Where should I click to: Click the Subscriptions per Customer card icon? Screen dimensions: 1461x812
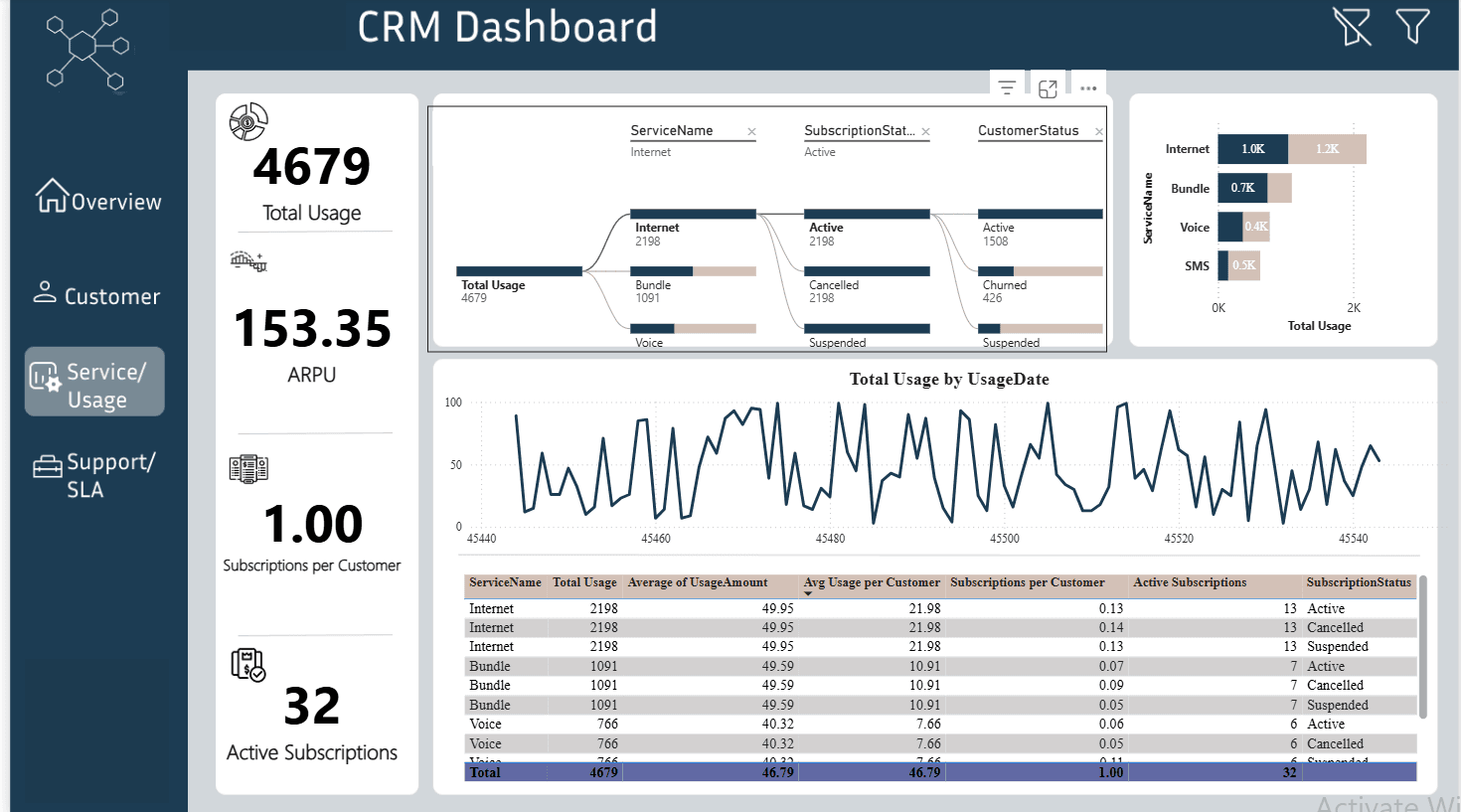[248, 468]
